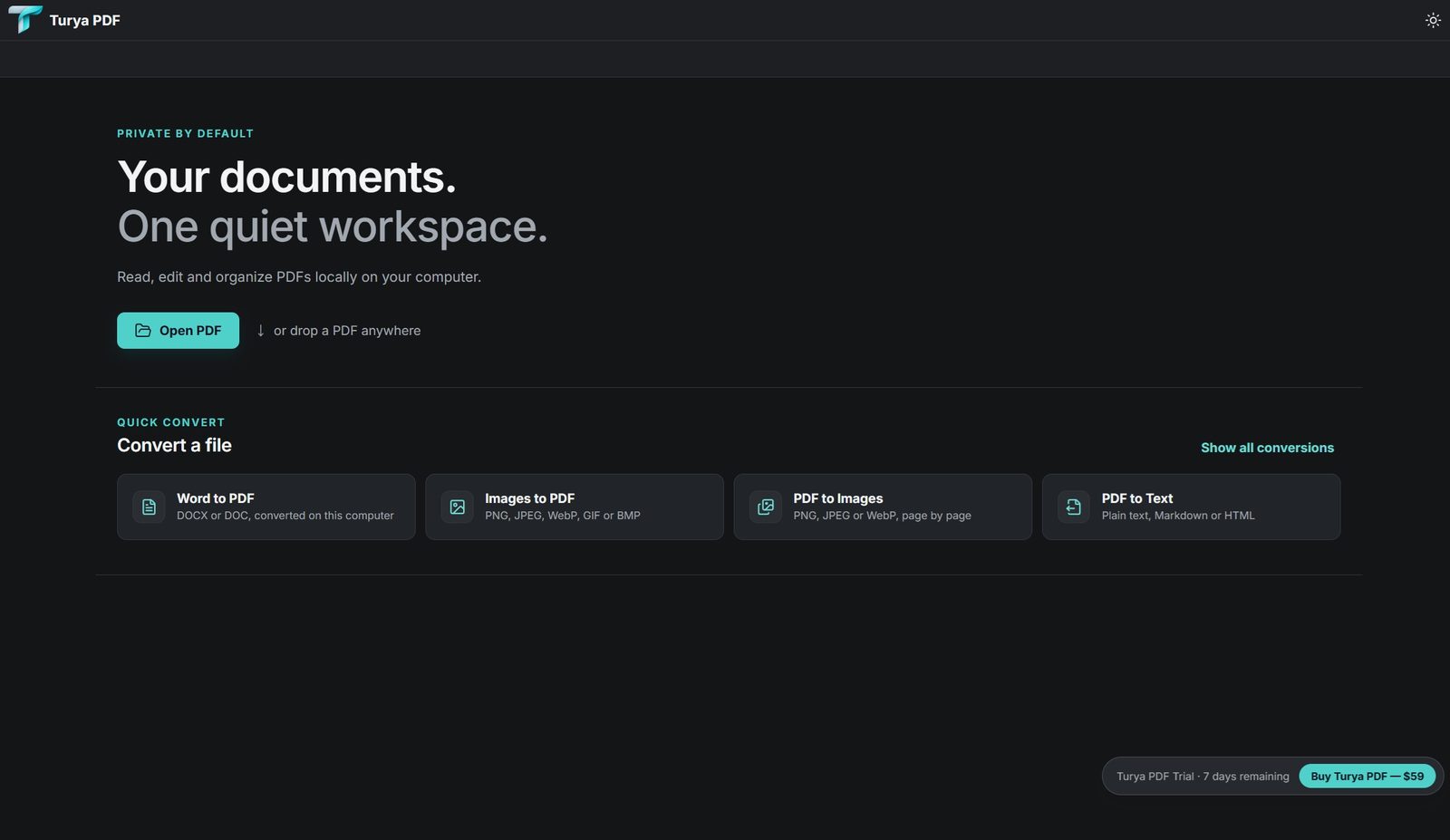The width and height of the screenshot is (1450, 840).
Task: Click 'One quiet workspace.' headline
Action: [333, 227]
